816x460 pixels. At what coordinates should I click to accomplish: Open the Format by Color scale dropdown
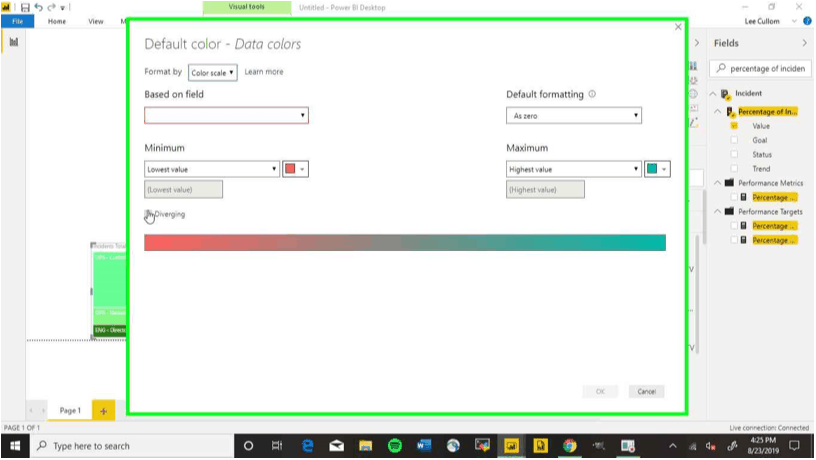212,72
